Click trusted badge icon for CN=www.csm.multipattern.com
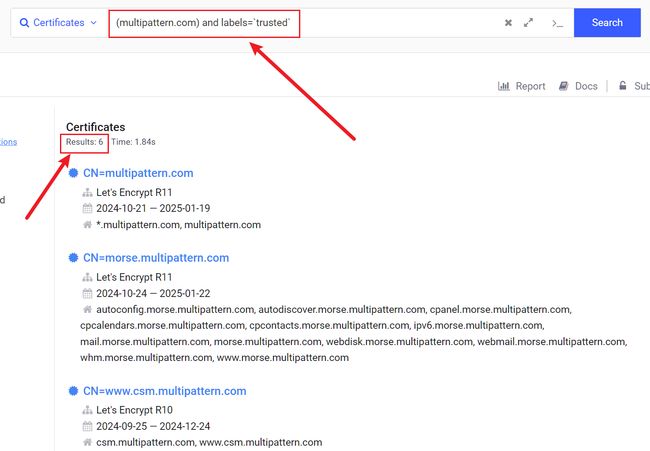 point(73,391)
